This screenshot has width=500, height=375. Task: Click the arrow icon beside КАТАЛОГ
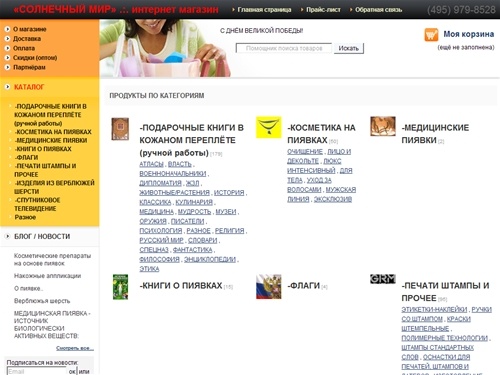coord(7,87)
